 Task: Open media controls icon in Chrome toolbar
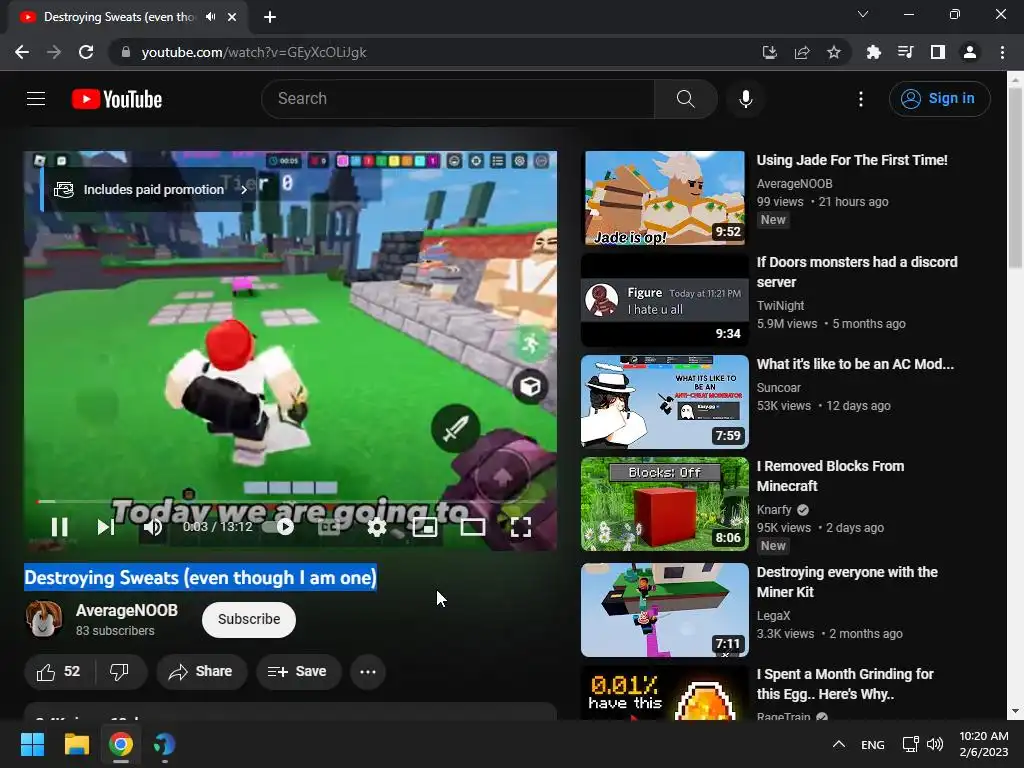[905, 52]
